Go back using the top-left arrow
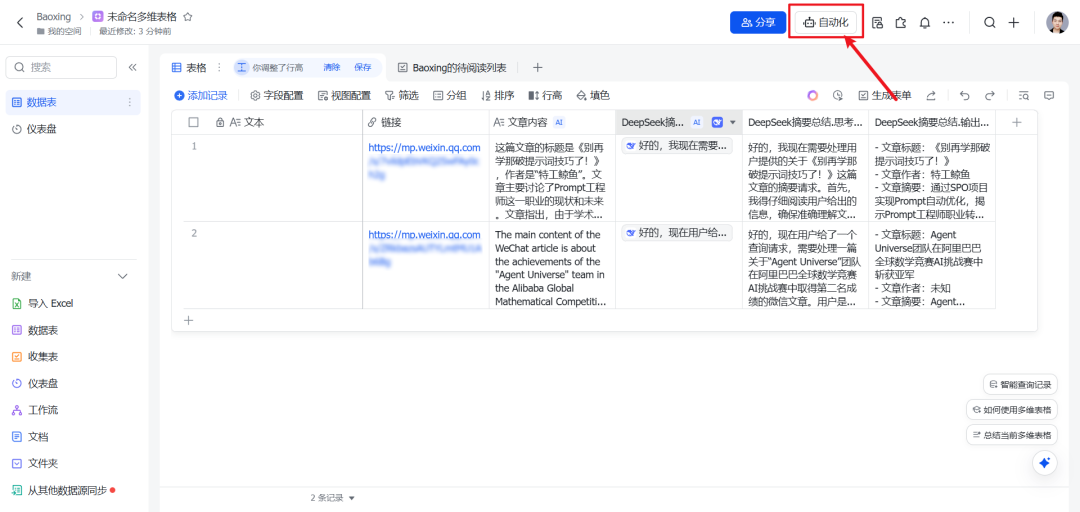Image resolution: width=1080 pixels, height=512 pixels. pyautogui.click(x=20, y=23)
